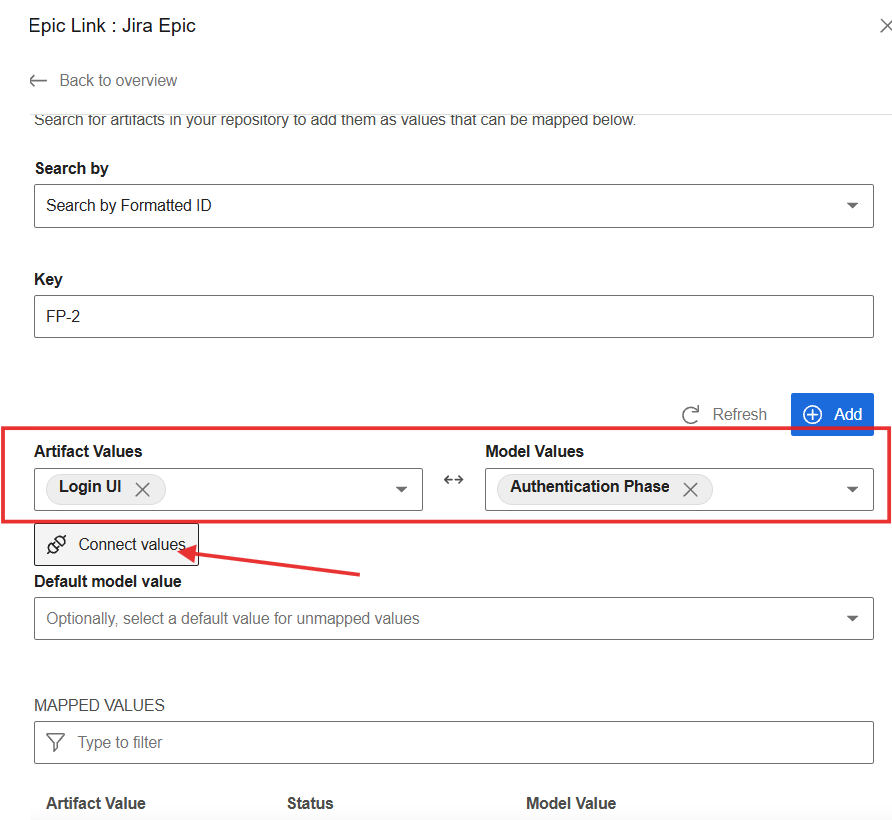The image size is (892, 820).
Task: Click the bidirectional mapping arrow icon
Action: tap(453, 479)
